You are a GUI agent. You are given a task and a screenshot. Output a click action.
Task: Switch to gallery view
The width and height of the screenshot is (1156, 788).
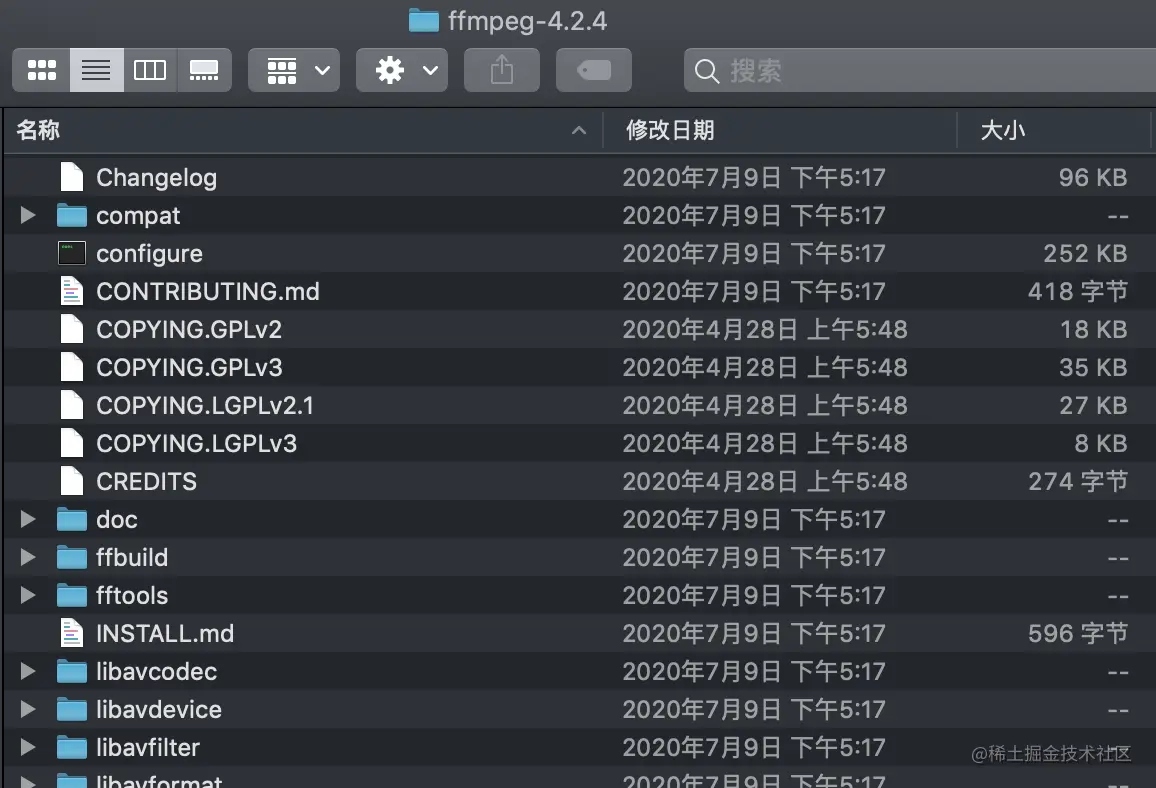pos(204,70)
